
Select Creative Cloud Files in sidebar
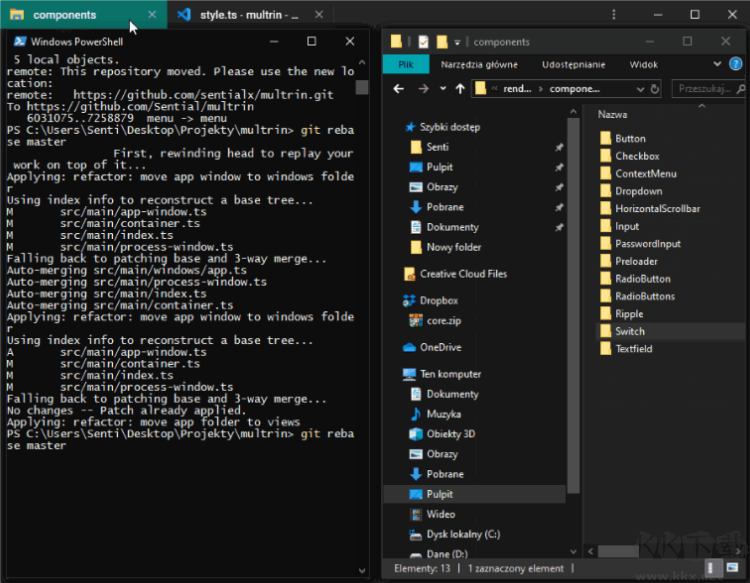pos(463,273)
